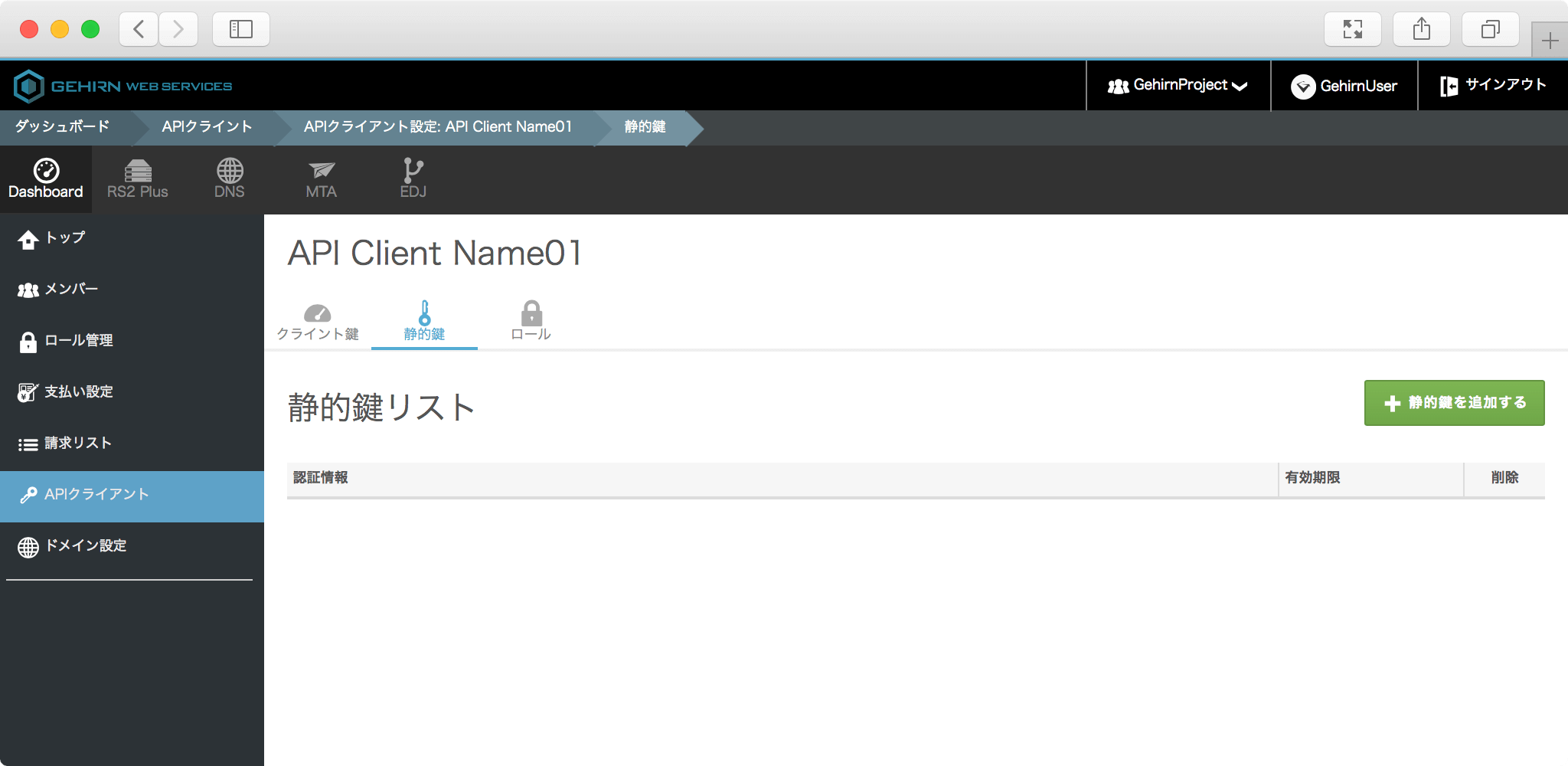This screenshot has height=766, width=1568.
Task: Open ドメイン設定 in the sidebar
Action: tap(85, 546)
